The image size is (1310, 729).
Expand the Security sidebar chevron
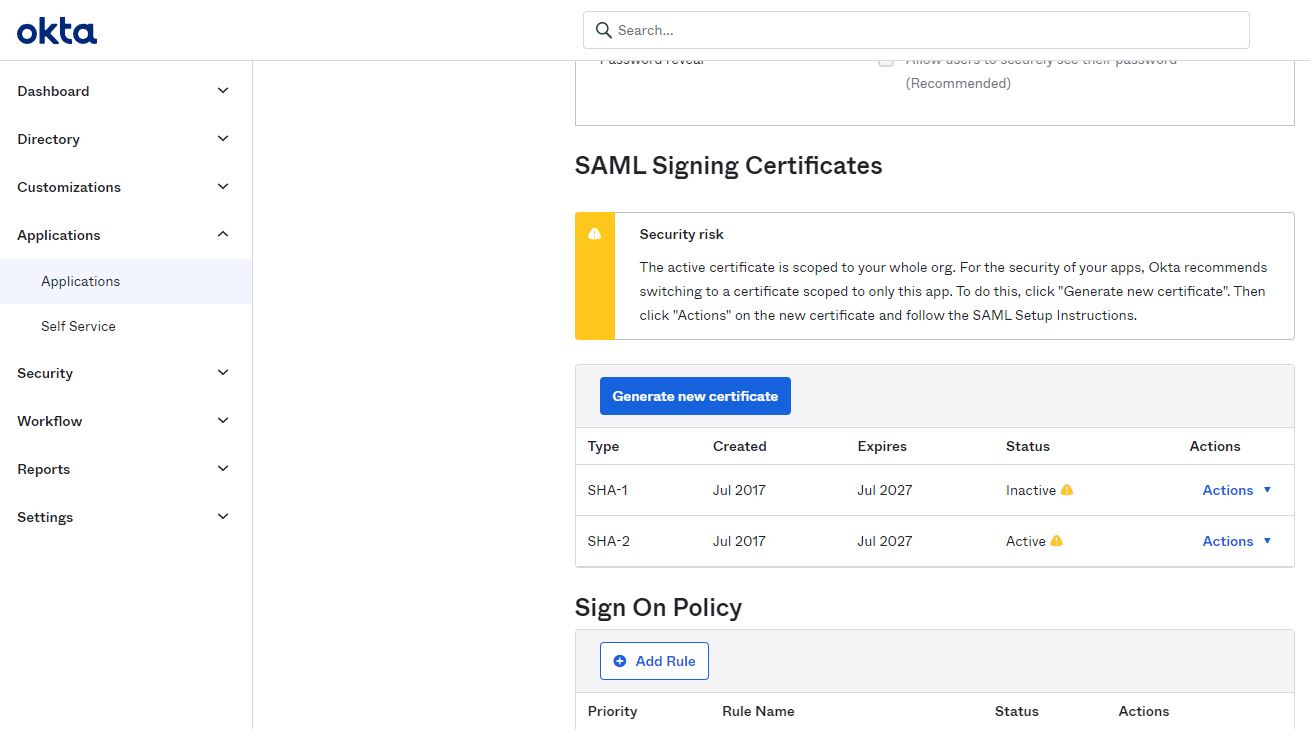[x=223, y=373]
